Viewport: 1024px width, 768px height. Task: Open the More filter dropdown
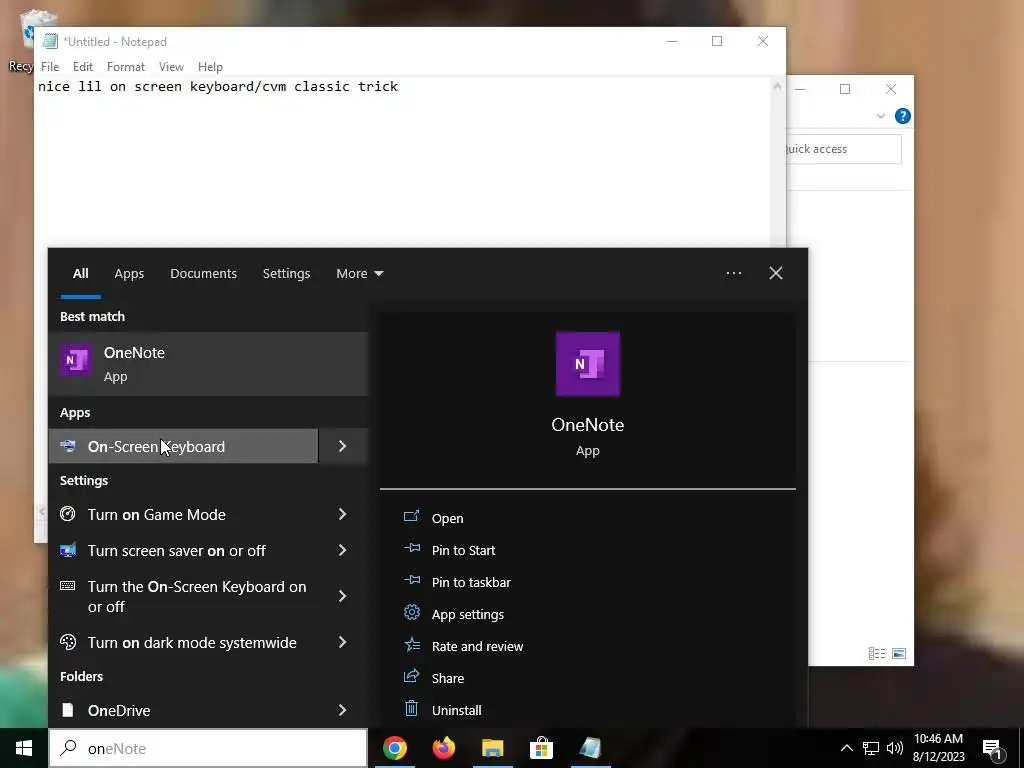point(359,274)
